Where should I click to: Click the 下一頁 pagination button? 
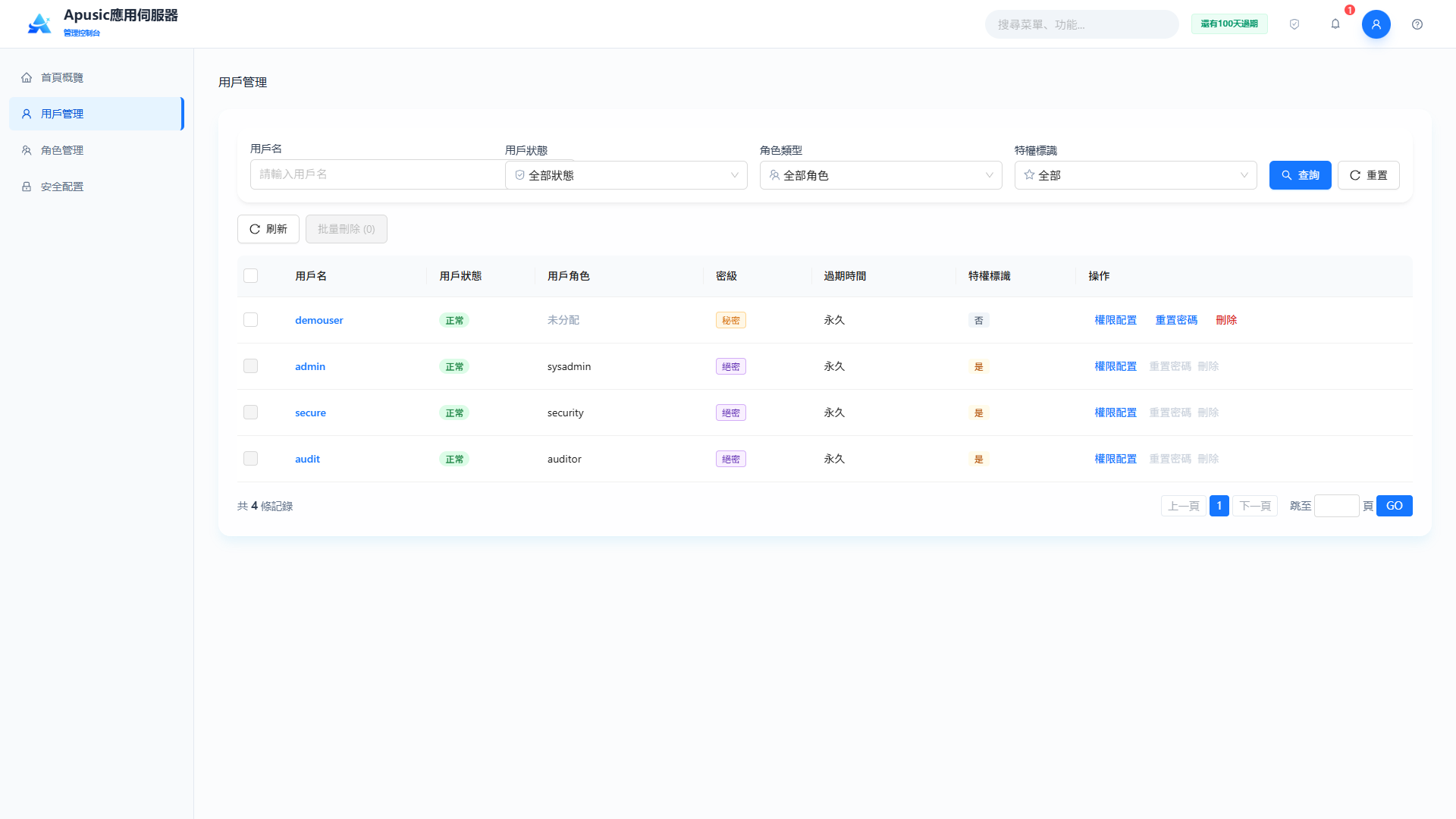(x=1255, y=506)
